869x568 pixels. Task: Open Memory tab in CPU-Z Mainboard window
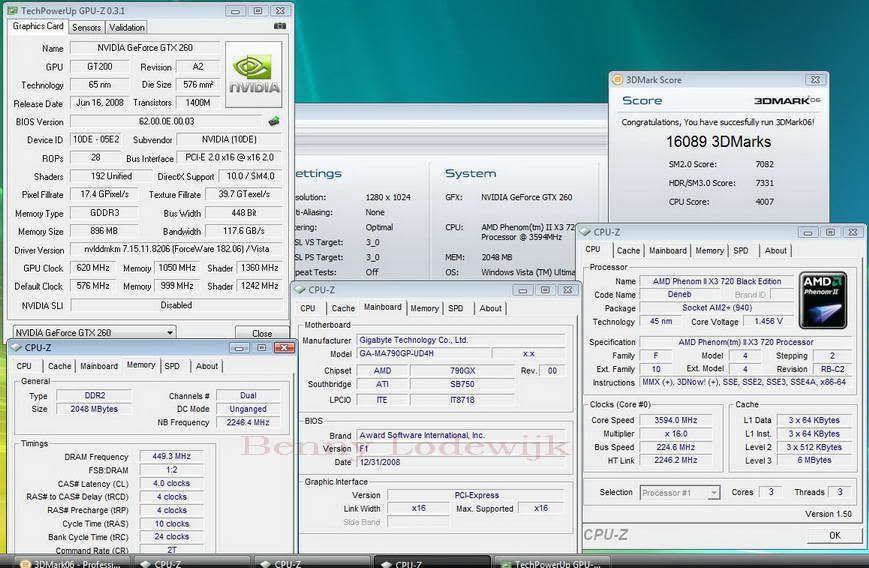(425, 308)
